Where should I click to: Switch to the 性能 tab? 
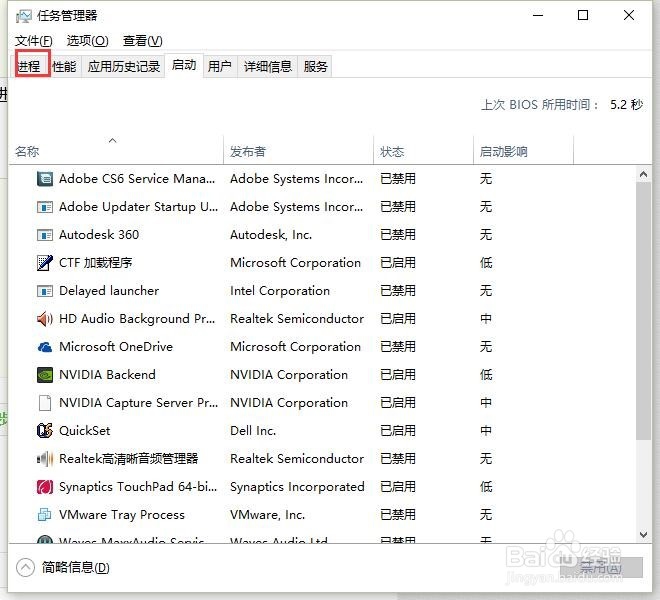[64, 66]
